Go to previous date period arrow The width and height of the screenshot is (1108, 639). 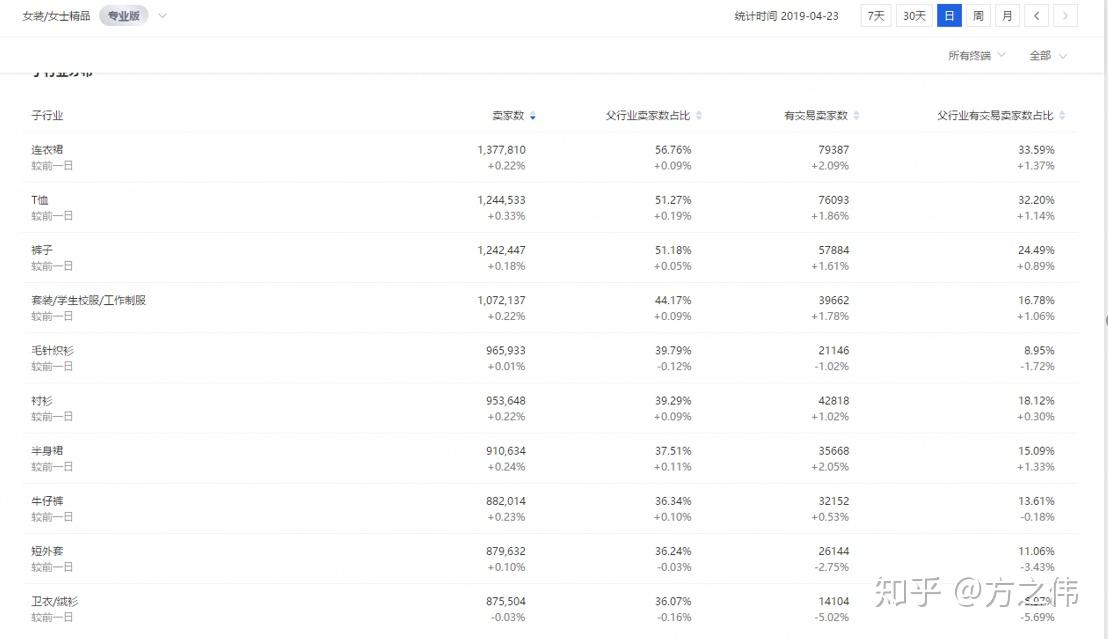pyautogui.click(x=1037, y=16)
